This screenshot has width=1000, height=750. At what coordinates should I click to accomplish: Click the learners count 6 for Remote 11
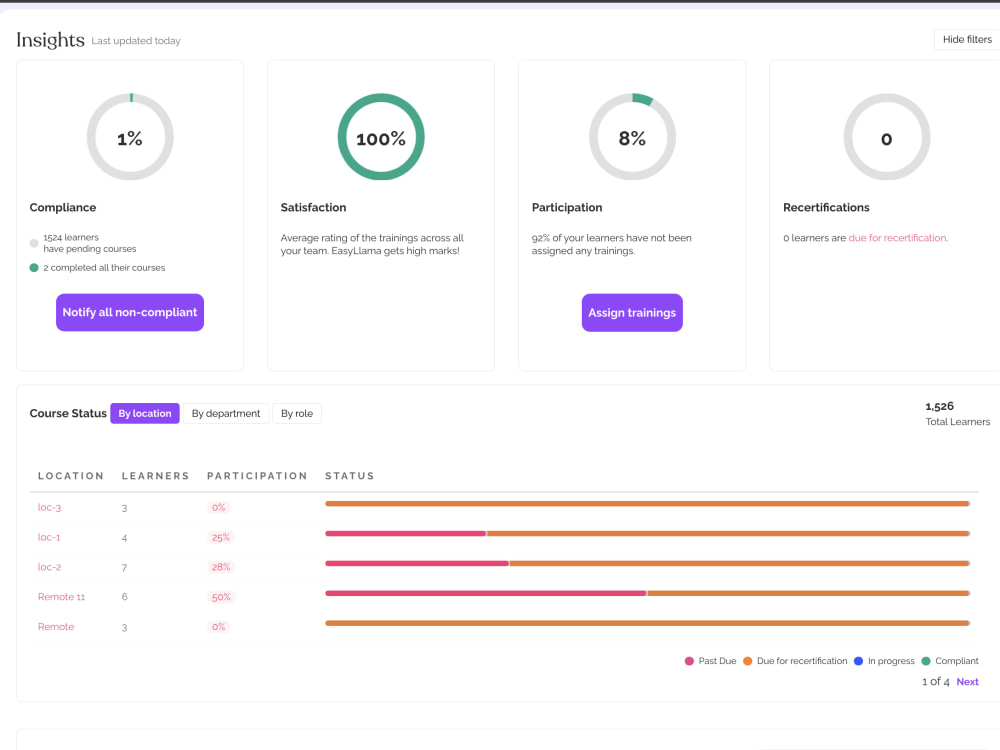click(124, 597)
